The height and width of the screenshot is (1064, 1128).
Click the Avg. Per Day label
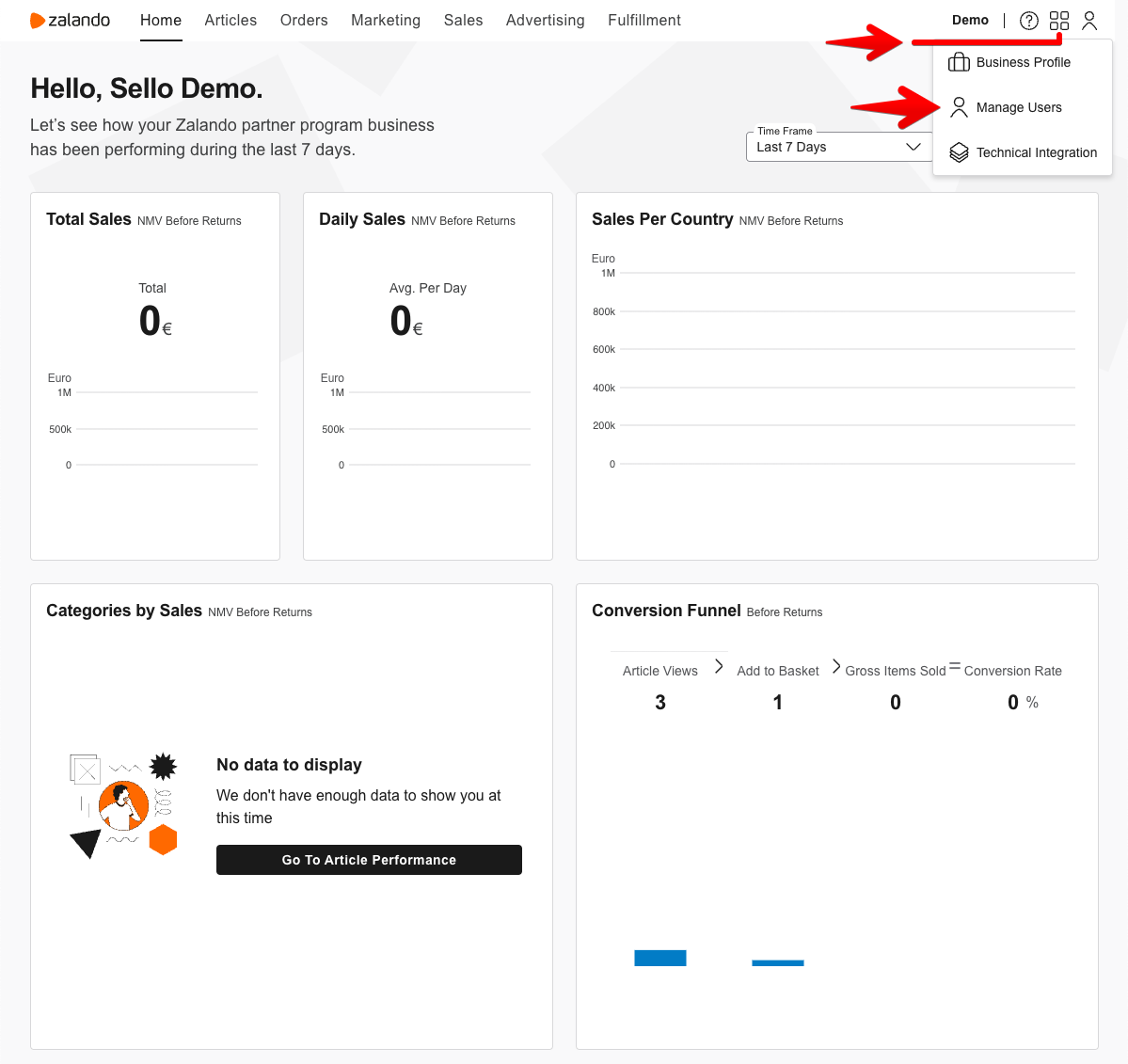[x=427, y=288]
